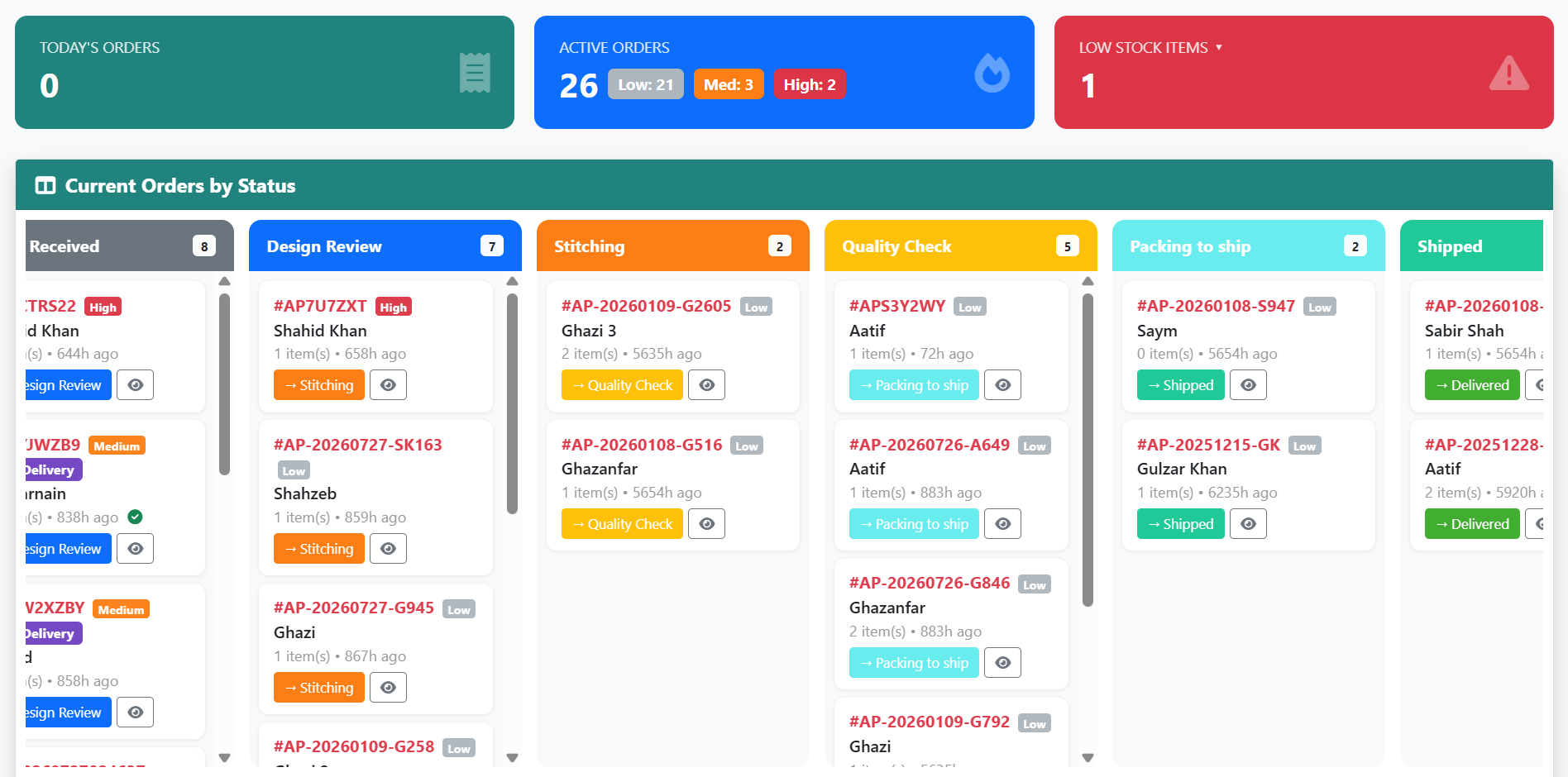1568x777 pixels.
Task: Click the flame icon in Active Orders card
Action: (992, 73)
